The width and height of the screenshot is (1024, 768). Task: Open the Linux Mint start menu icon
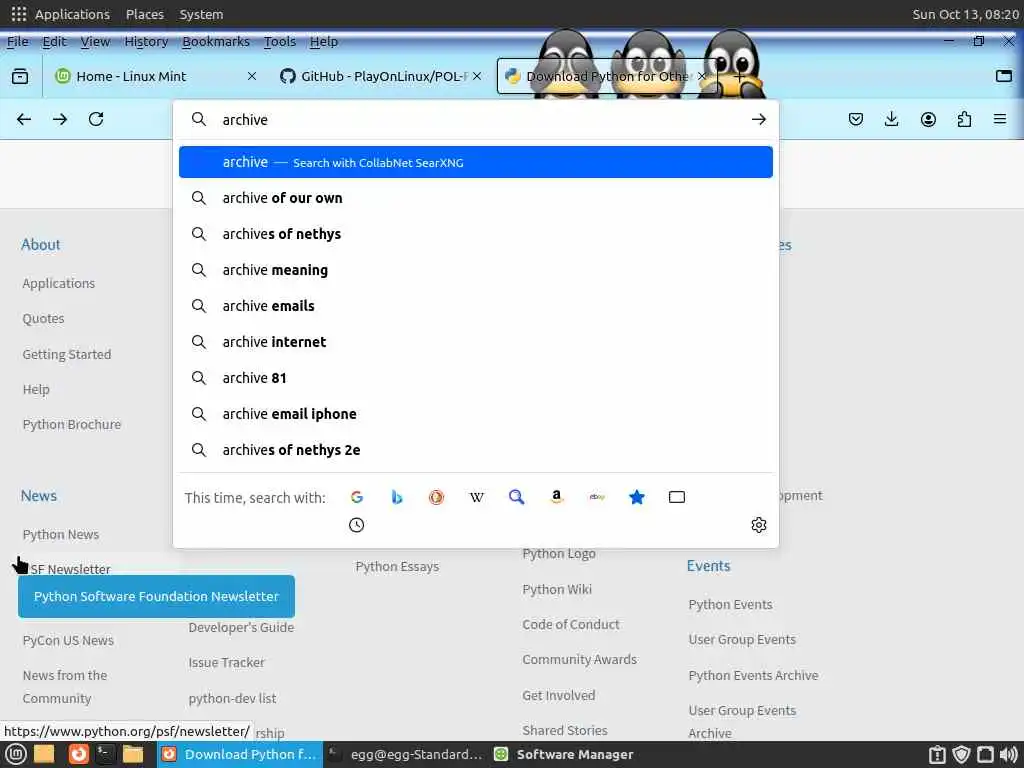click(x=16, y=754)
